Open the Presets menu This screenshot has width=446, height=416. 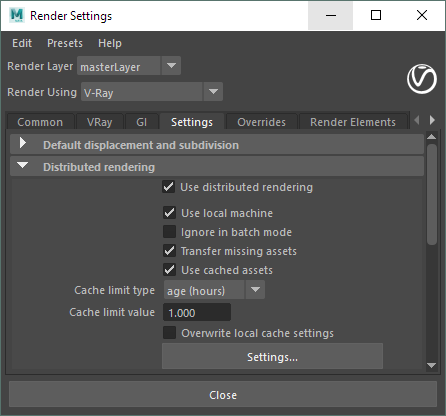(x=65, y=43)
